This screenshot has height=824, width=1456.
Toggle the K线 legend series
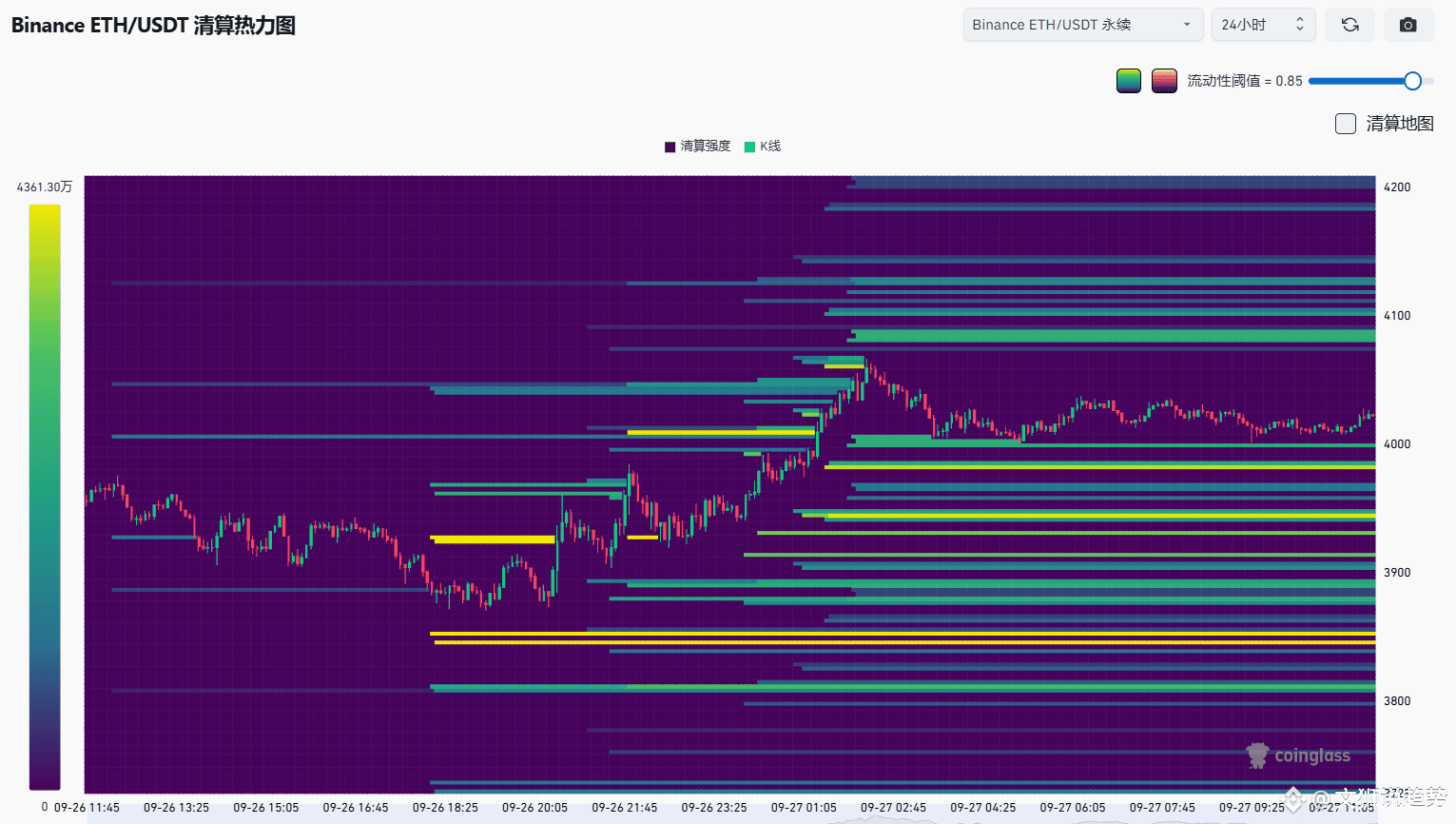point(763,147)
